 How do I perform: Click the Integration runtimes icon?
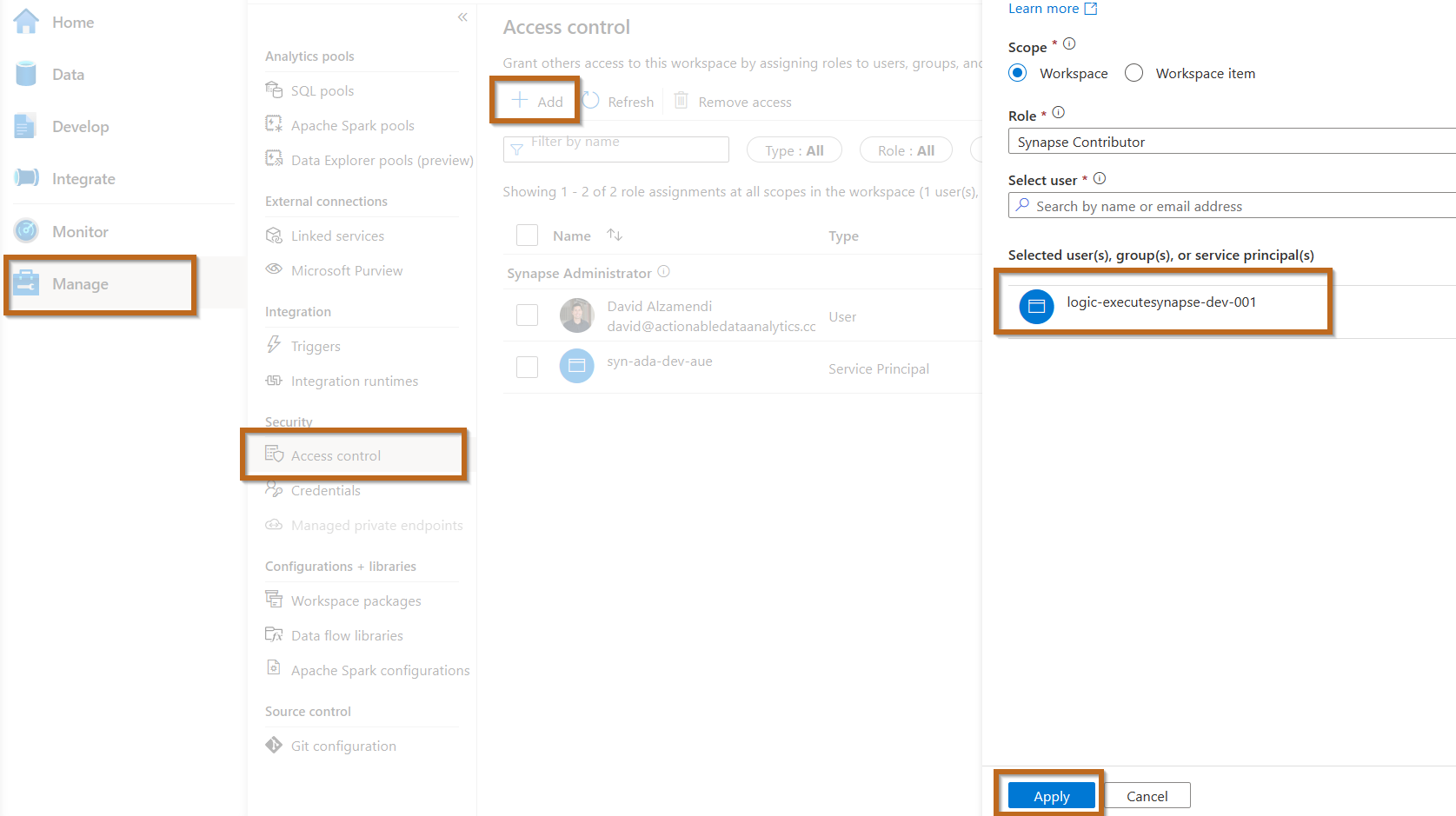click(274, 381)
